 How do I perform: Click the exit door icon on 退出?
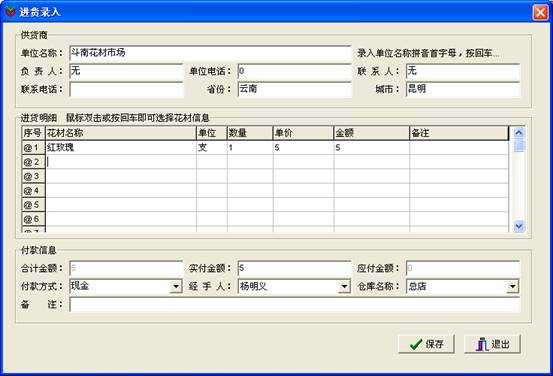pyautogui.click(x=482, y=344)
